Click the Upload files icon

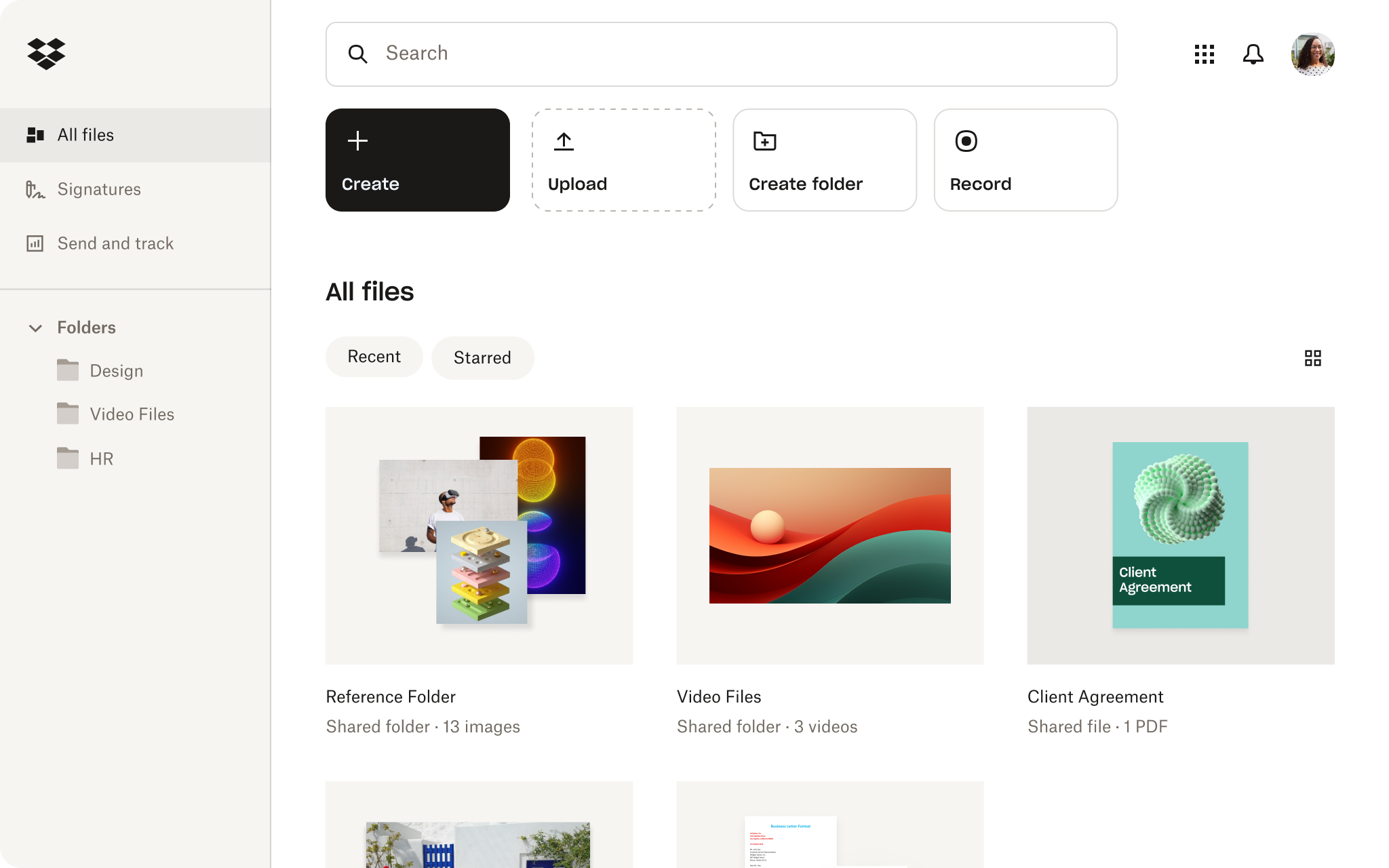point(564,140)
